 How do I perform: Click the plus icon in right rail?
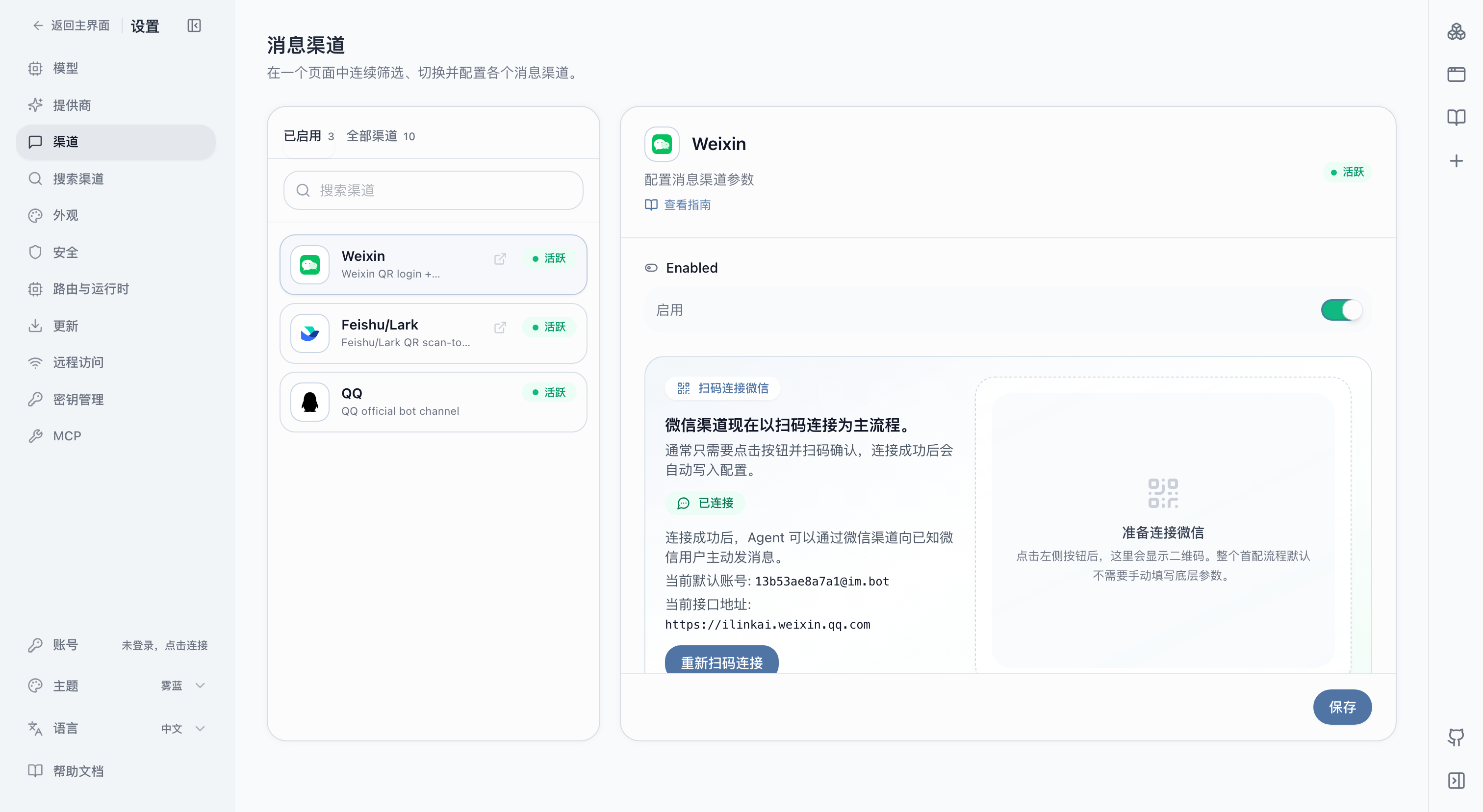point(1456,160)
